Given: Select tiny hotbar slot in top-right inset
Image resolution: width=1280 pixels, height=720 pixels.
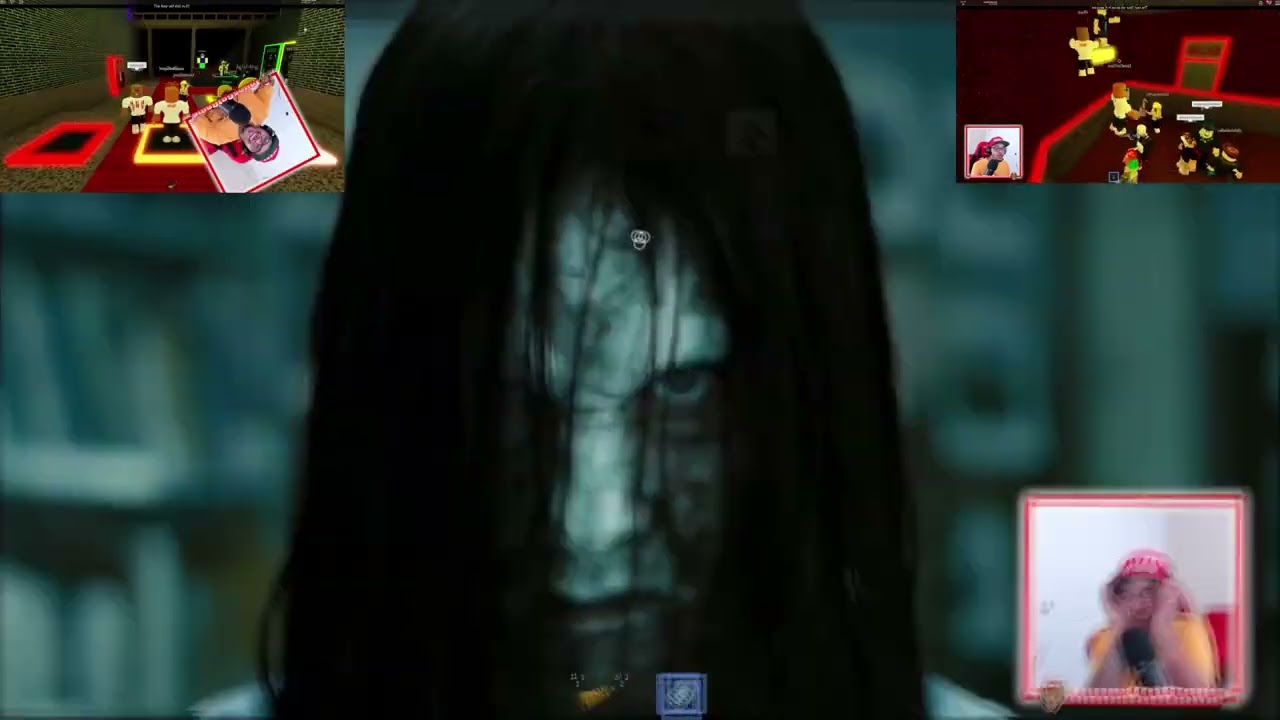Looking at the screenshot, I should (1113, 176).
